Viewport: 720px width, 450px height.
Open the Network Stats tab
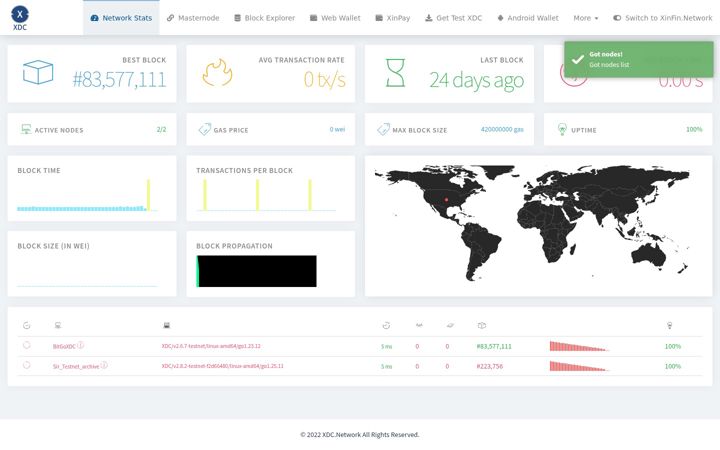pos(121,18)
